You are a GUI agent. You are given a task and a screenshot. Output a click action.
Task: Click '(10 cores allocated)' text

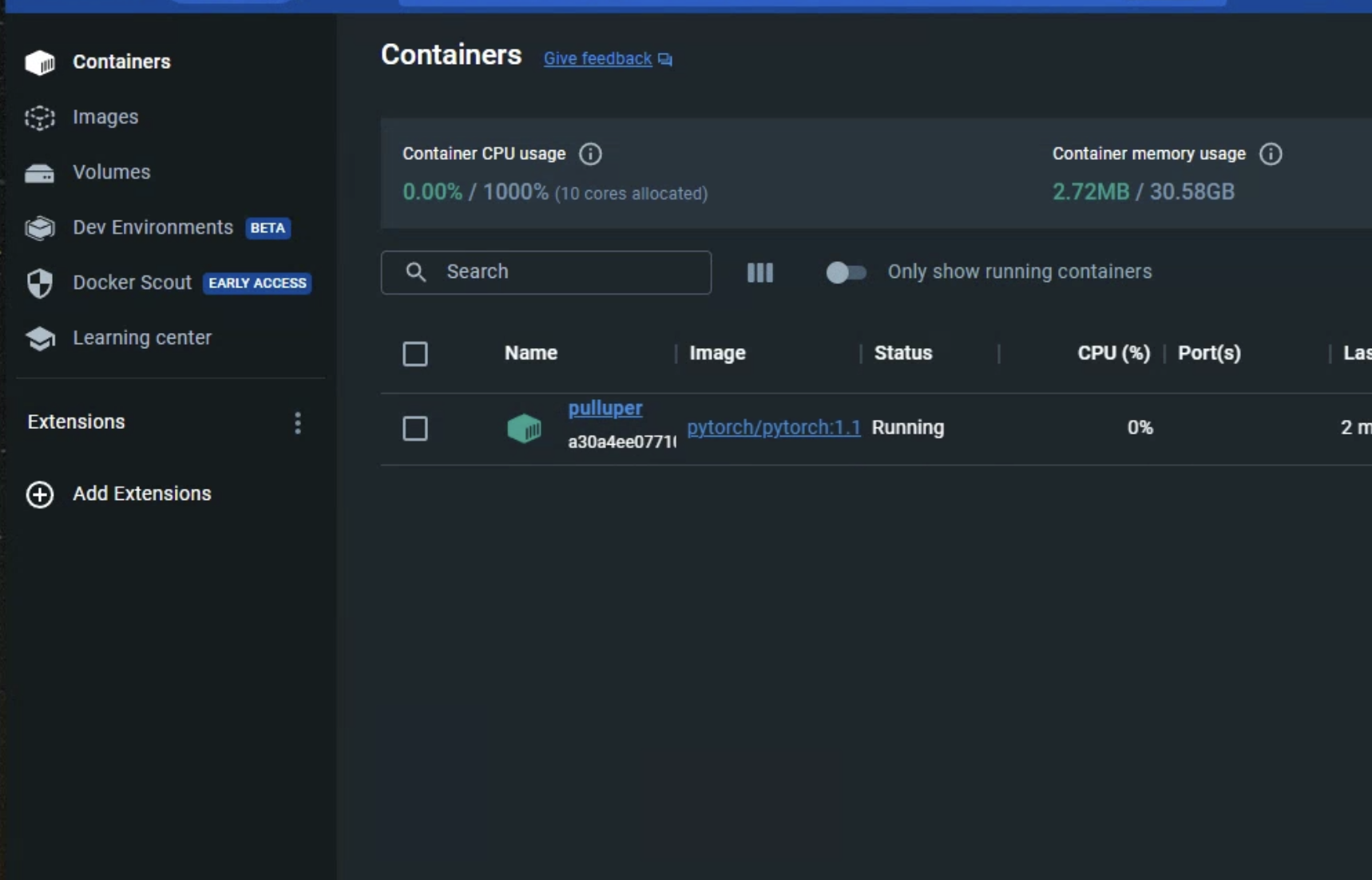[x=631, y=193]
